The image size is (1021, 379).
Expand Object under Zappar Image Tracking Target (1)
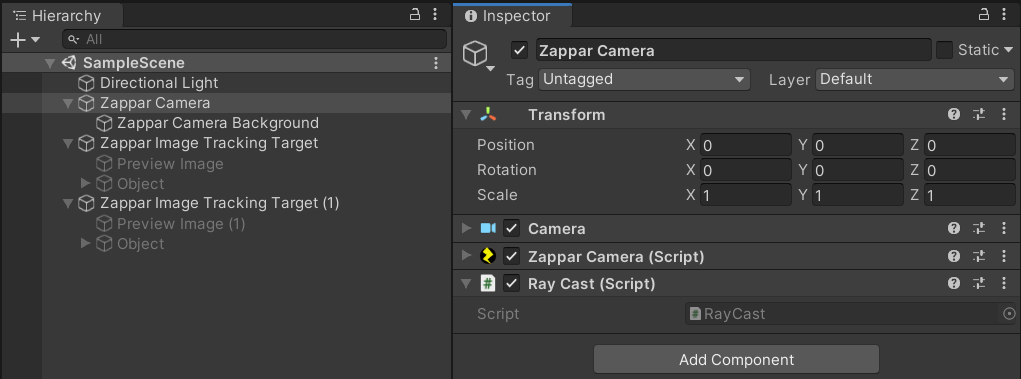click(85, 243)
